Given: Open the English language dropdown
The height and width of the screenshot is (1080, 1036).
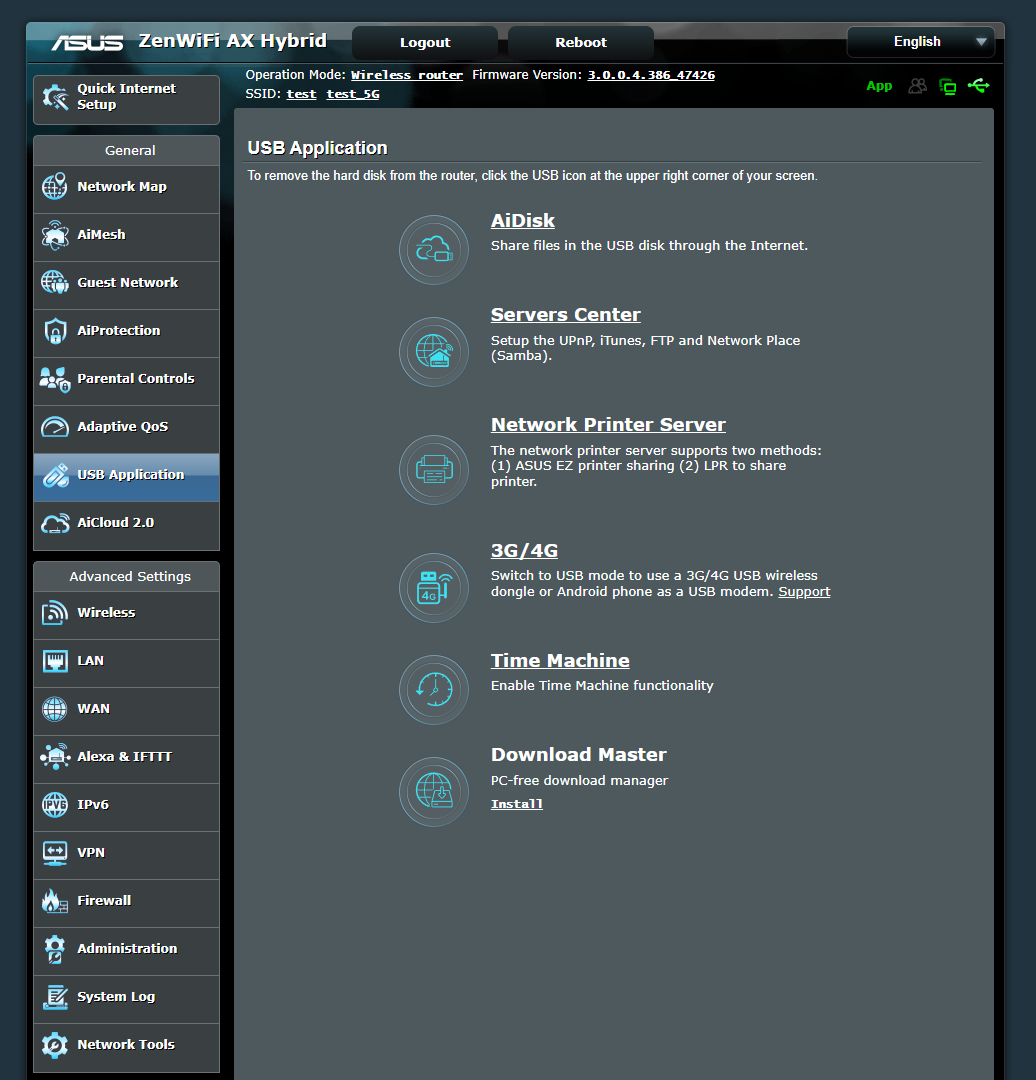Looking at the screenshot, I should click(919, 41).
